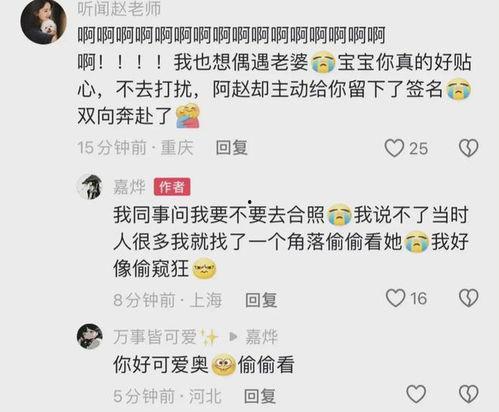Open 嘉烨's profile avatar

tap(89, 186)
